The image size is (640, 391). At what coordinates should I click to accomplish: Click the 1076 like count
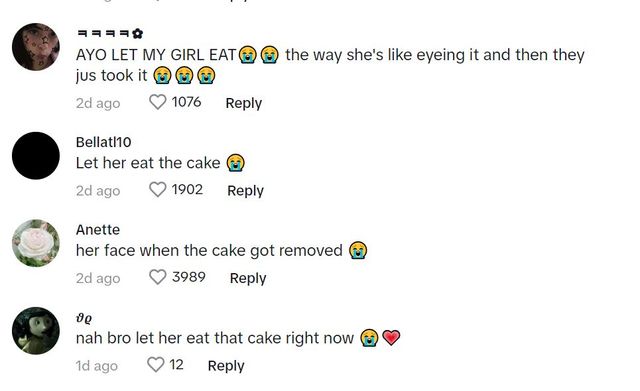[186, 102]
